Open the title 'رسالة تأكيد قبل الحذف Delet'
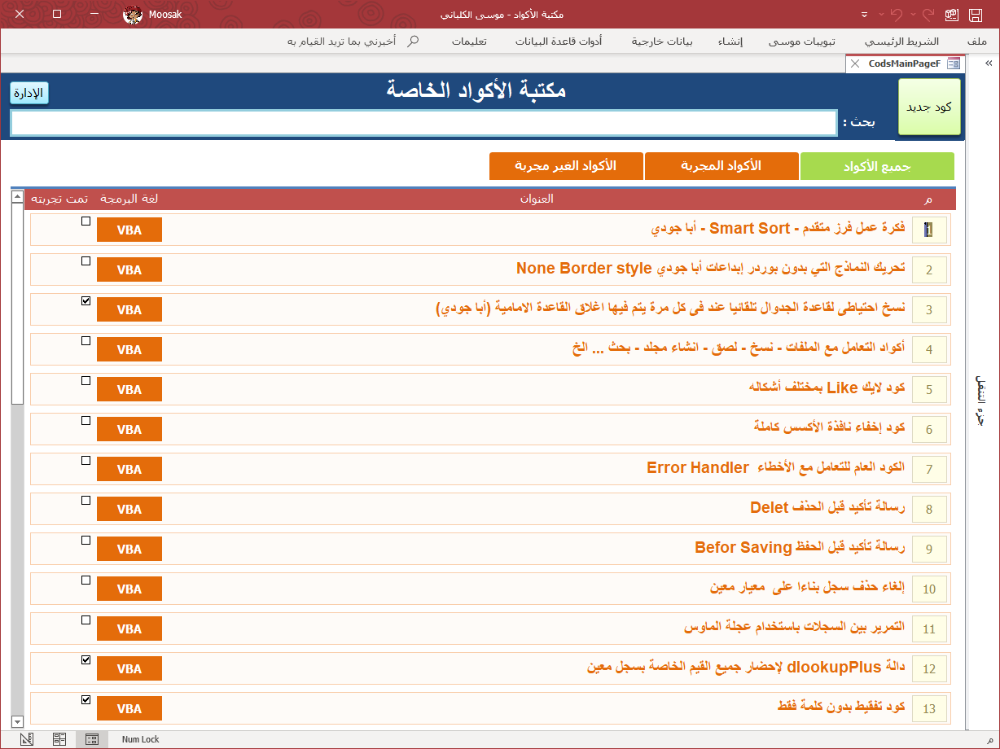 [828, 508]
